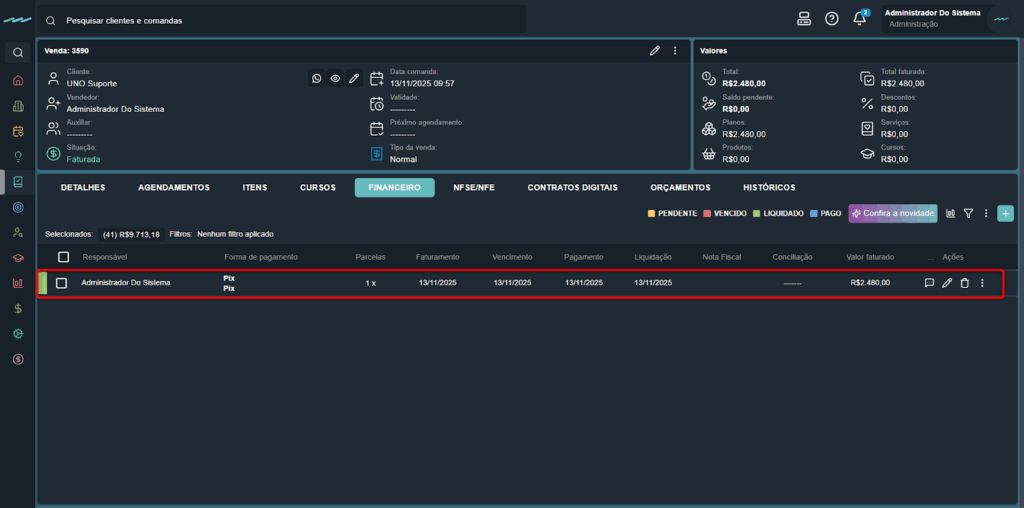This screenshot has height=508, width=1024.
Task: Check the Administrador Do Sistema row checkbox
Action: pyautogui.click(x=61, y=283)
